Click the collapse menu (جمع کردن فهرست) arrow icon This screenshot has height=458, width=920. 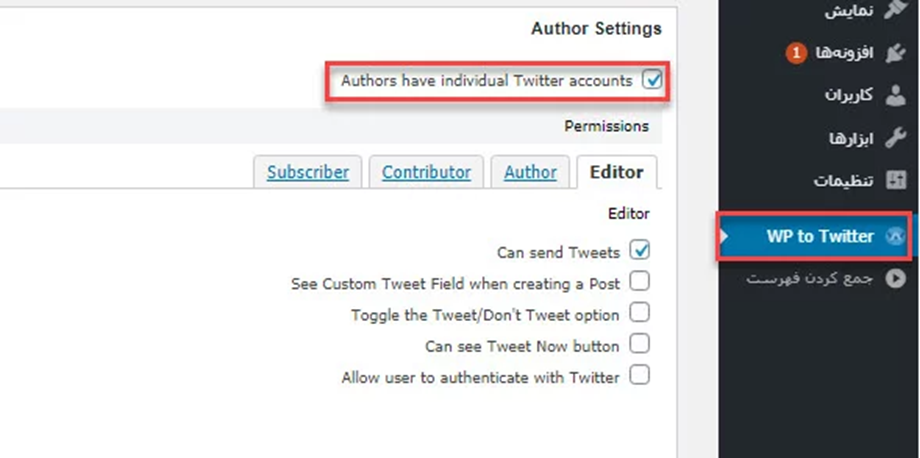point(896,279)
